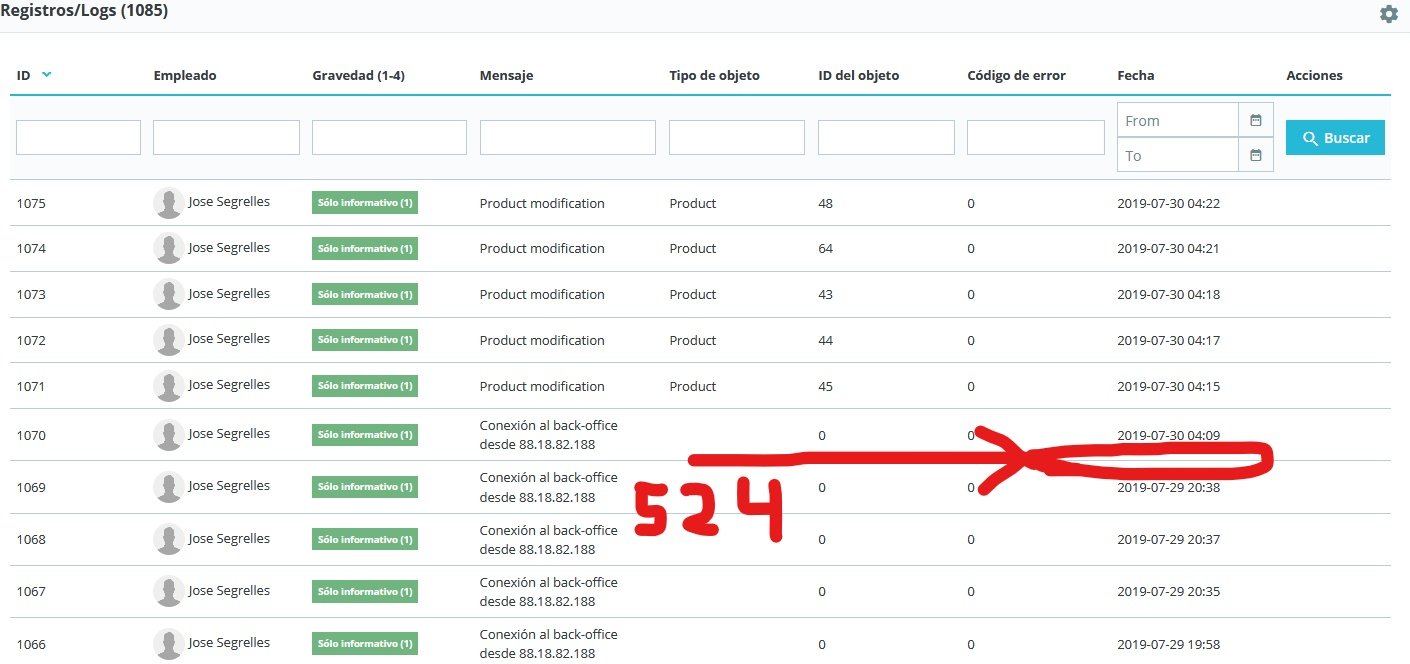Select log ID 1075 cell

tap(31, 203)
